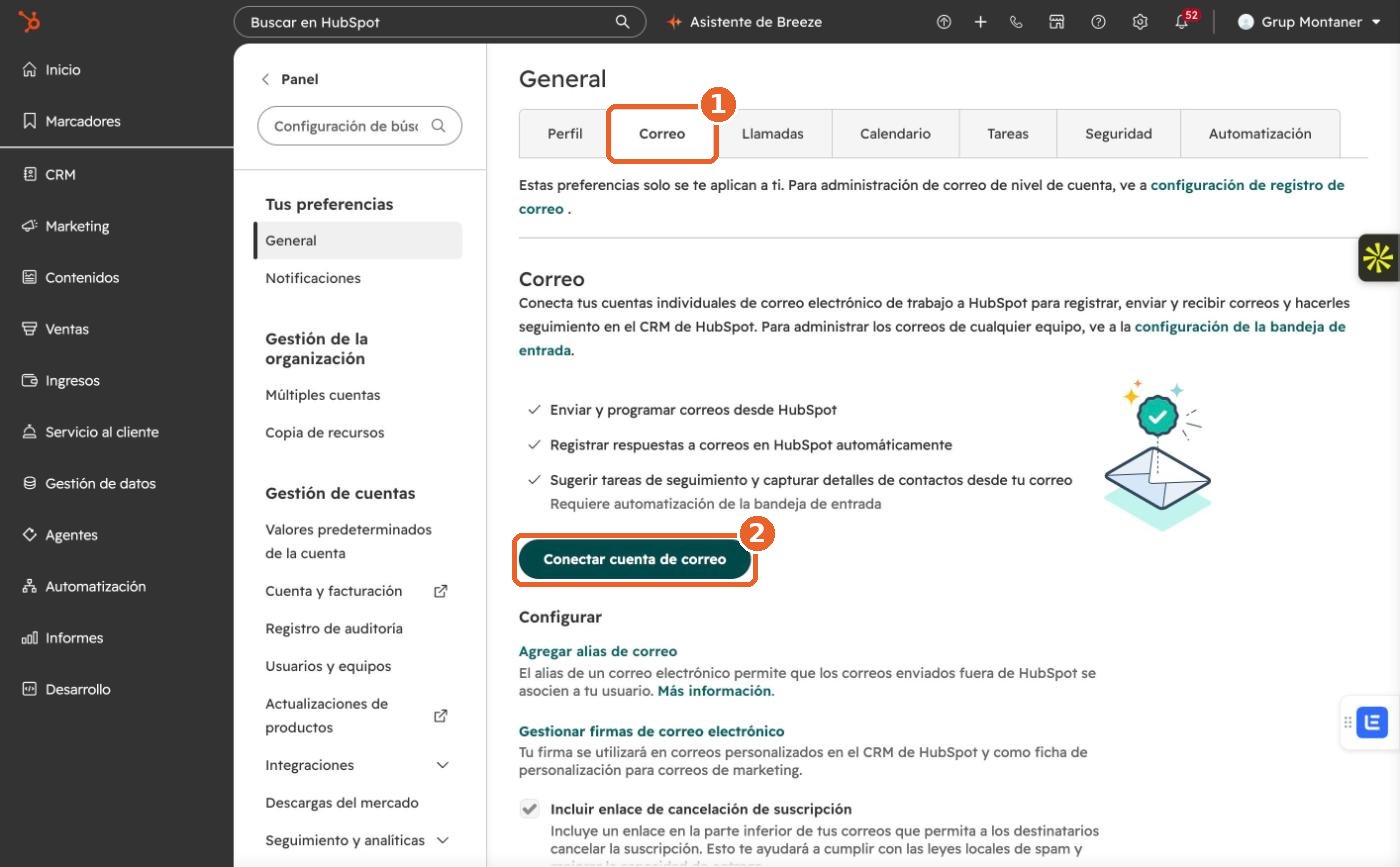Click the external link icon beside Actualizaciones de productos
Screen dimensions: 1400x867
440,716
